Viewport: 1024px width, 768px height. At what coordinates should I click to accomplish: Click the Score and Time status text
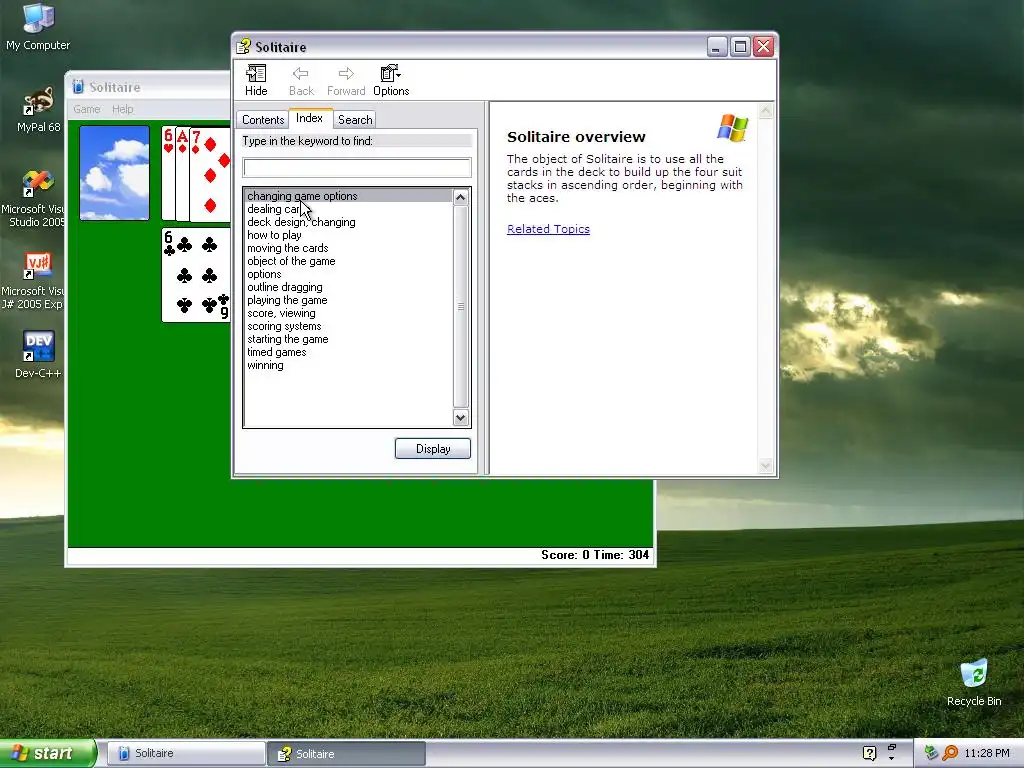point(595,554)
